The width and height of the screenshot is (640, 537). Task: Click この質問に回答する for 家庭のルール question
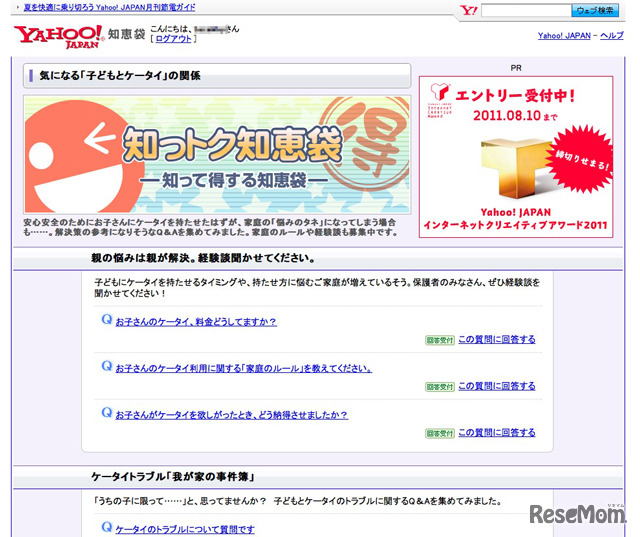tap(497, 386)
